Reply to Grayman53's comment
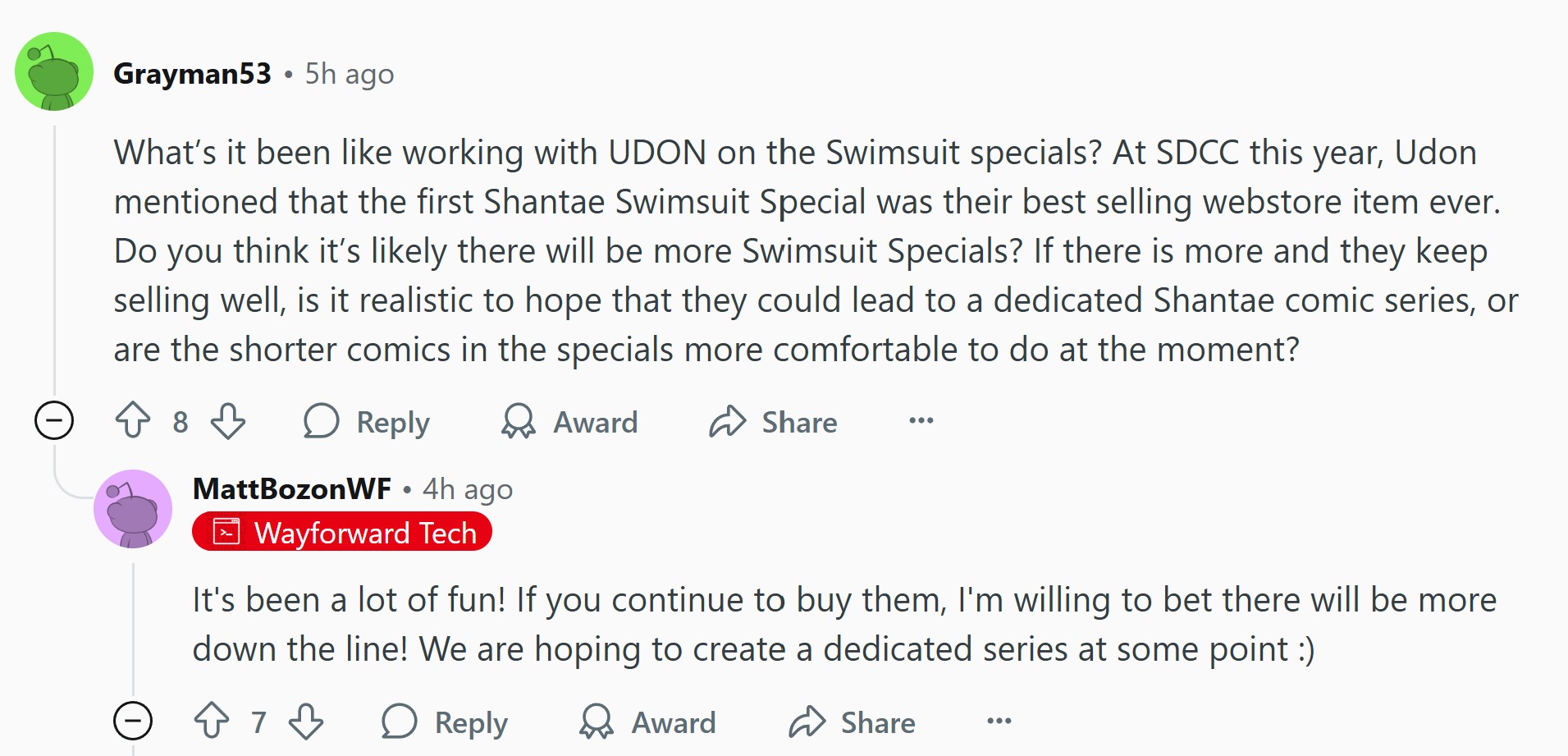The width and height of the screenshot is (1568, 756). 367,422
